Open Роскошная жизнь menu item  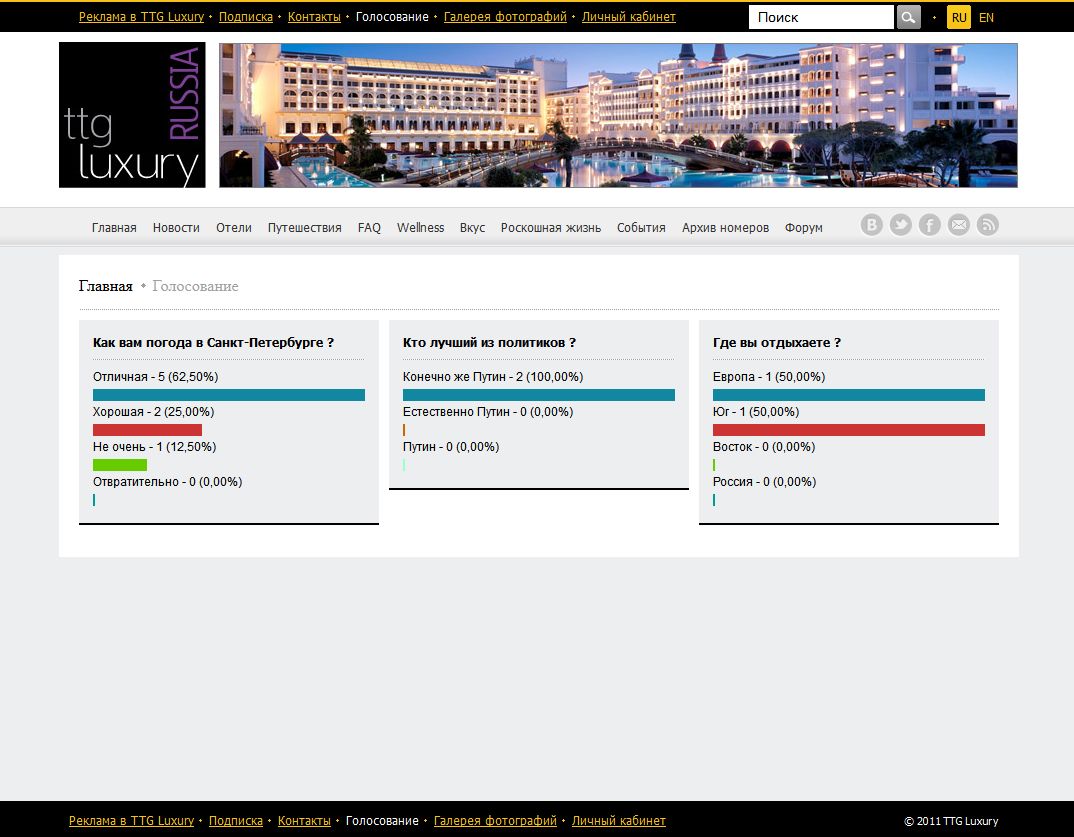551,227
